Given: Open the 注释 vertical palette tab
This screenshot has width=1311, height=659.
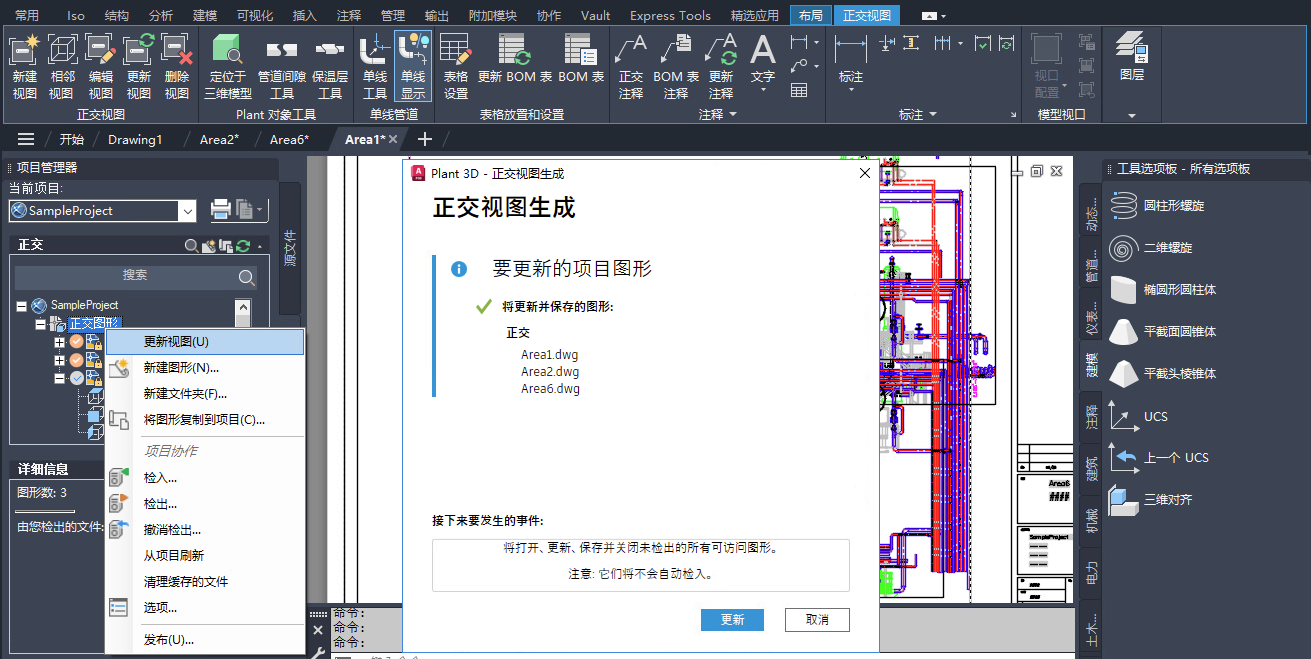Looking at the screenshot, I should (1091, 417).
